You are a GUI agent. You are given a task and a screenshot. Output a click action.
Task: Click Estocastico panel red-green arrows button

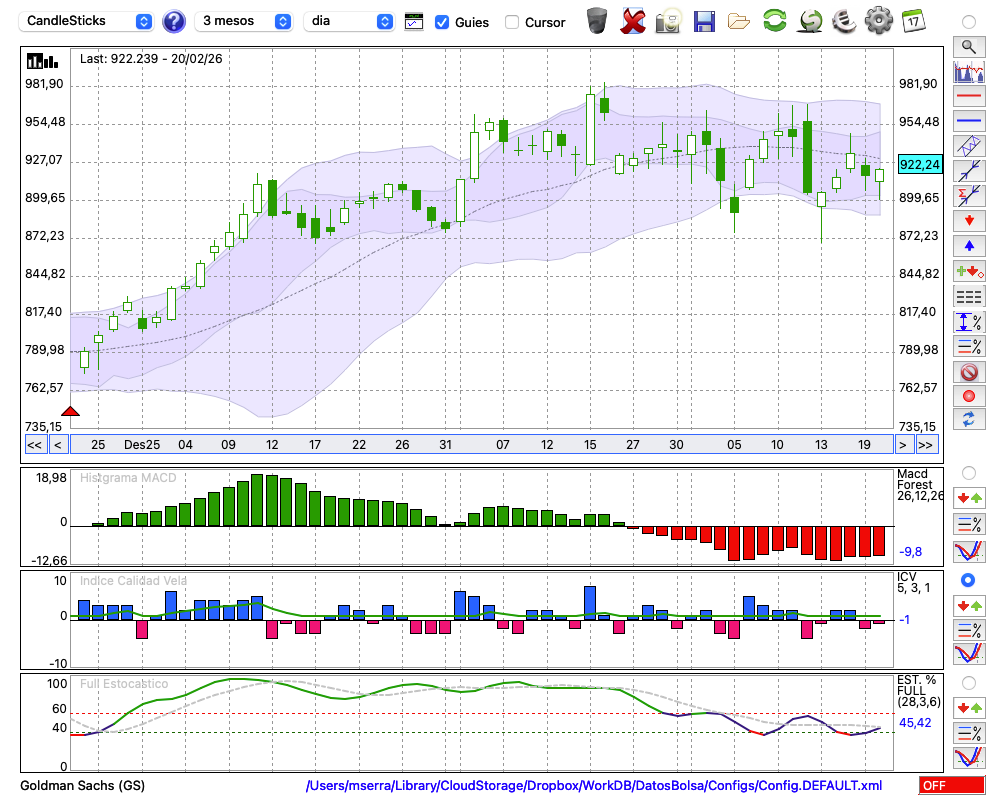coord(969,708)
